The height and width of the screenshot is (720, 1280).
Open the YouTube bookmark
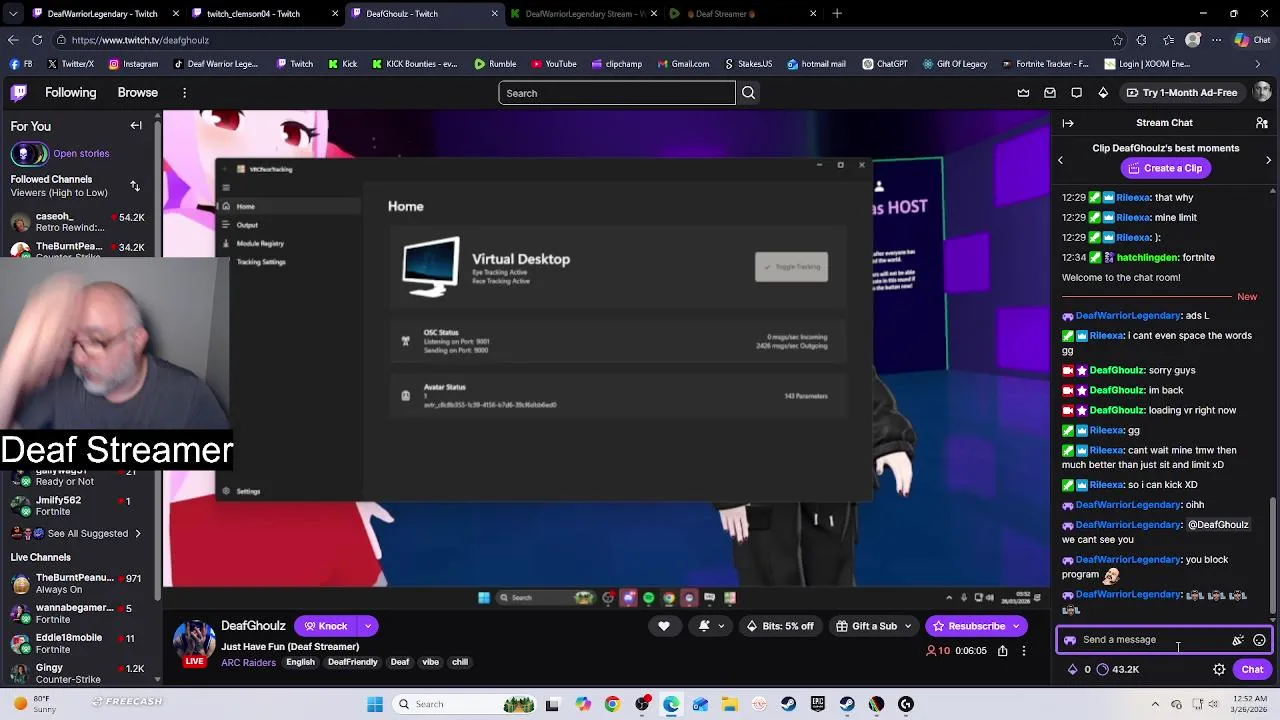[554, 64]
